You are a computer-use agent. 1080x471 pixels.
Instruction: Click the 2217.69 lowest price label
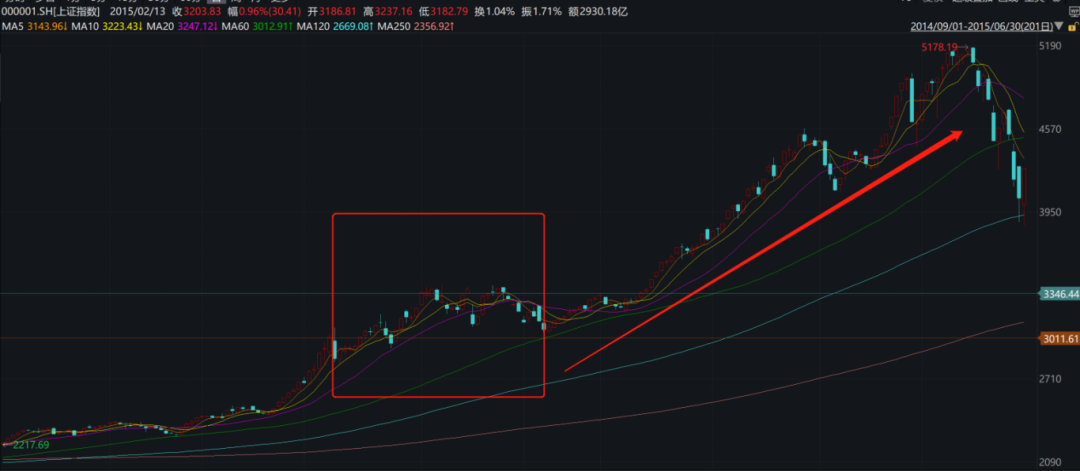tap(32, 445)
